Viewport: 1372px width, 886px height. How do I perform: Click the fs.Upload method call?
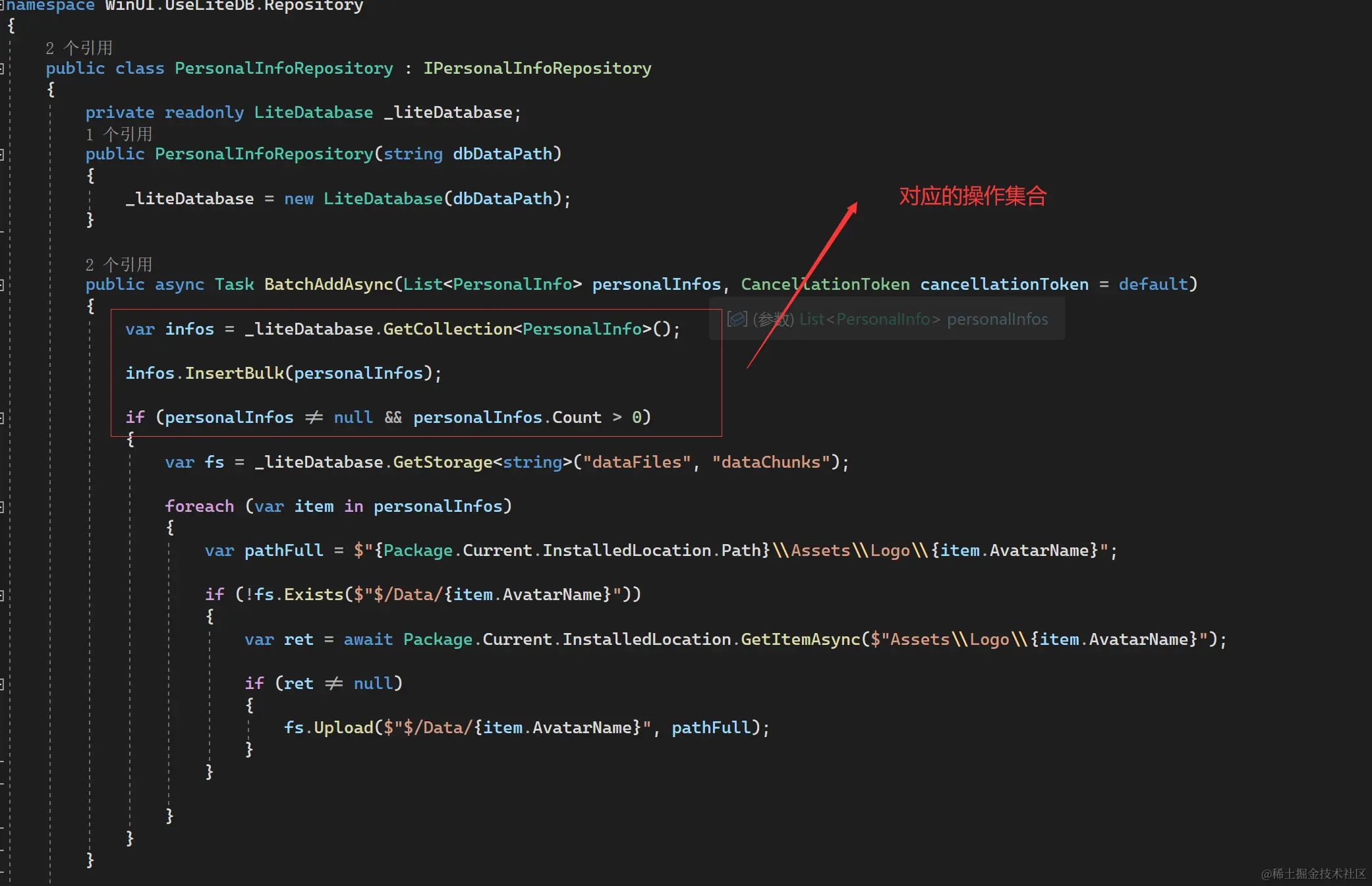[x=343, y=728]
